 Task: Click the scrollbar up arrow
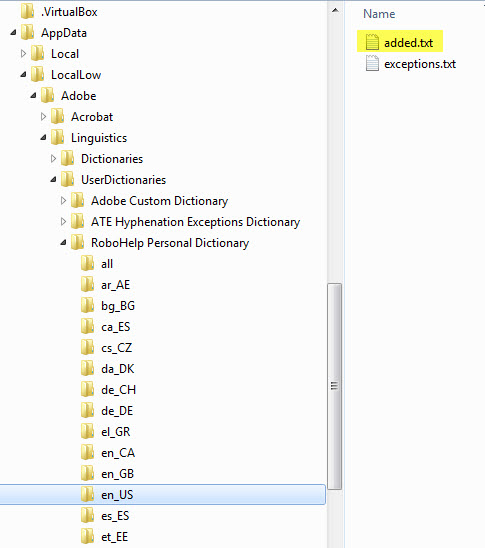(x=335, y=10)
